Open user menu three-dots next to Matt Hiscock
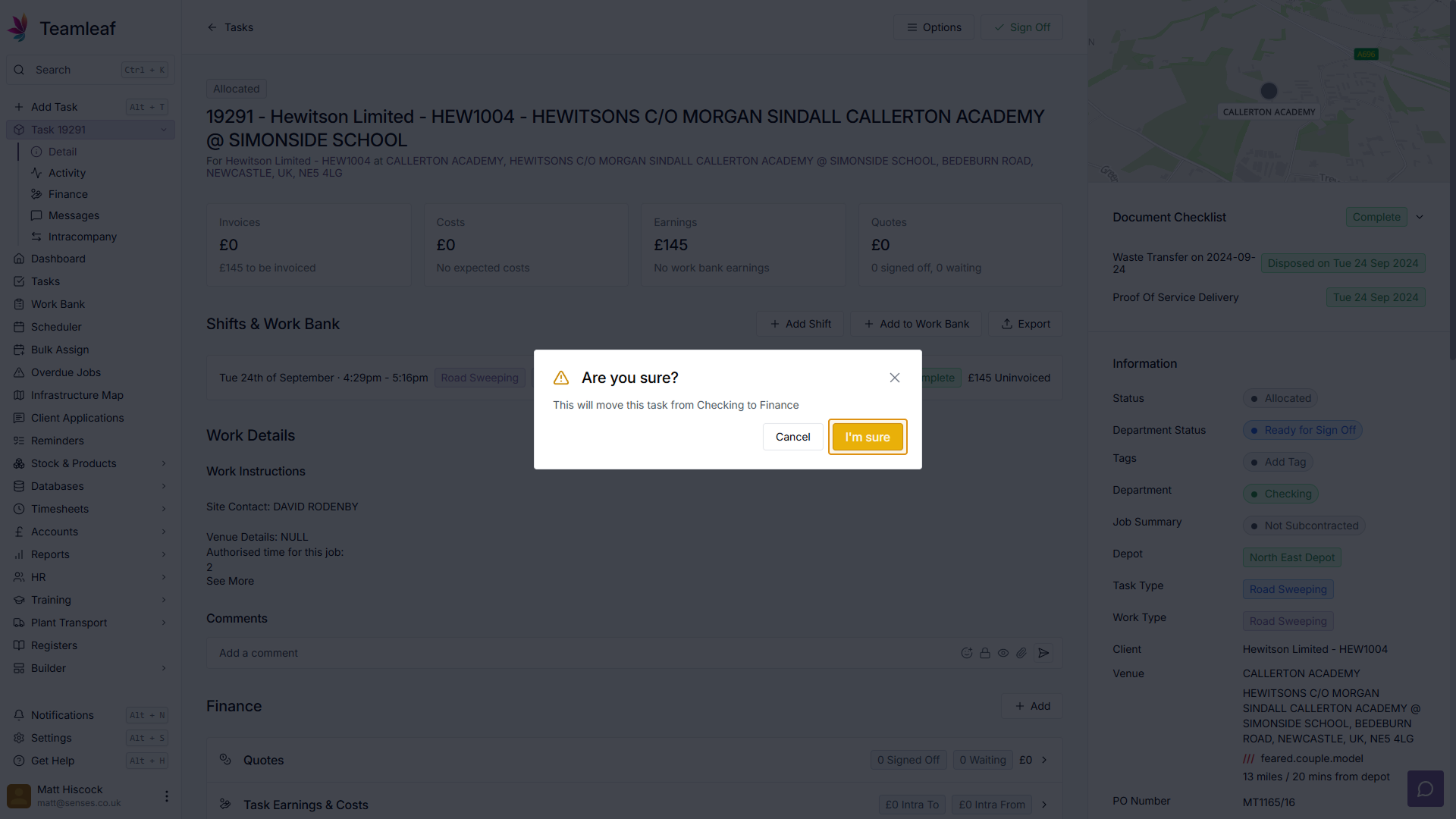The image size is (1456, 819). 167,795
